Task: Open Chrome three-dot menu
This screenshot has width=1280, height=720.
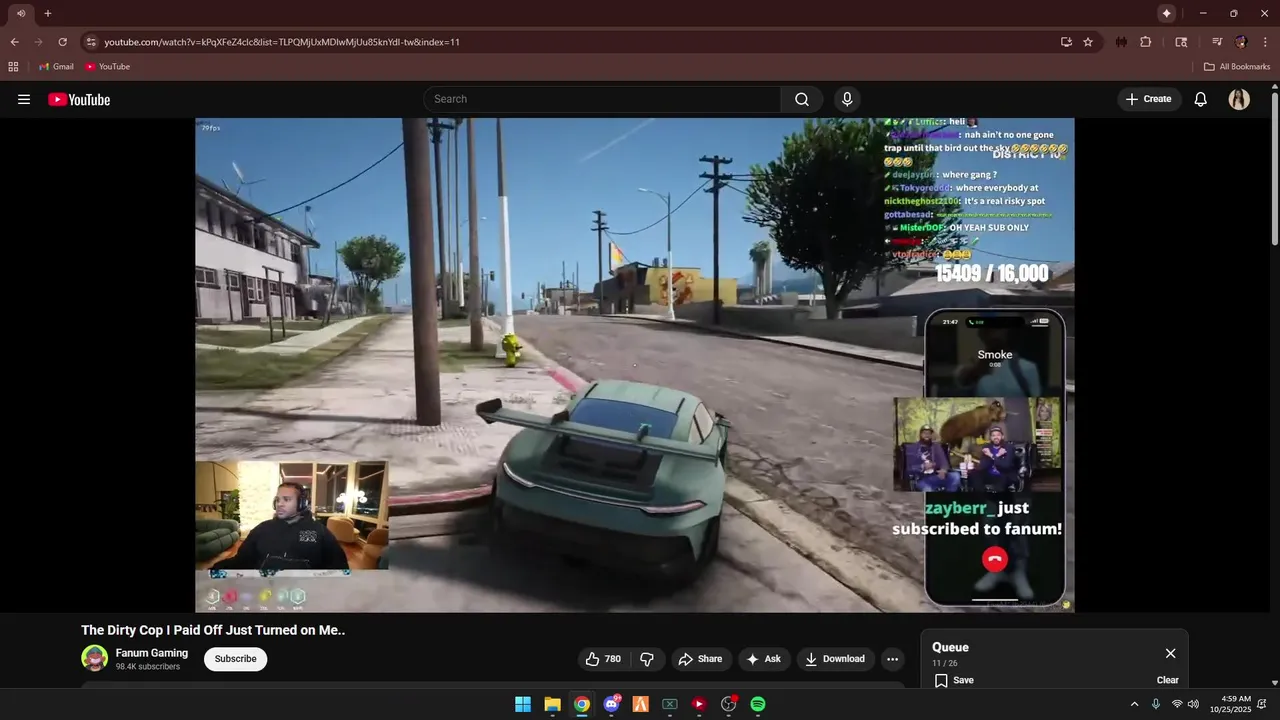Action: coord(1265,42)
